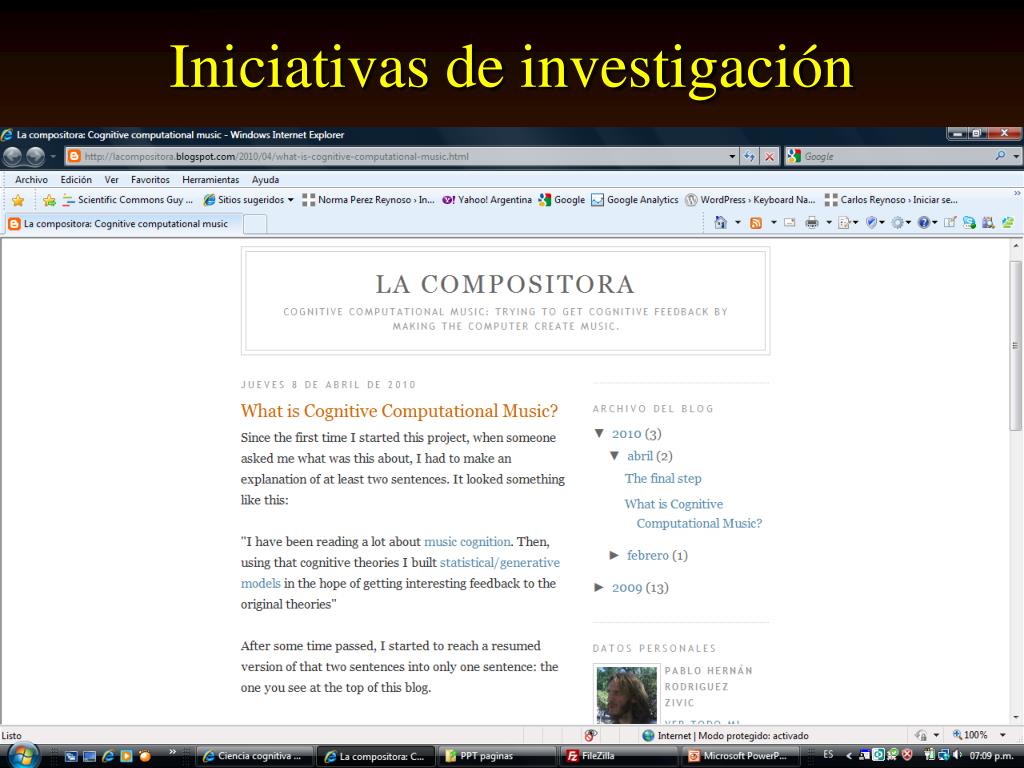The image size is (1024, 768).
Task: Click the URL address bar field
Action: 402,157
